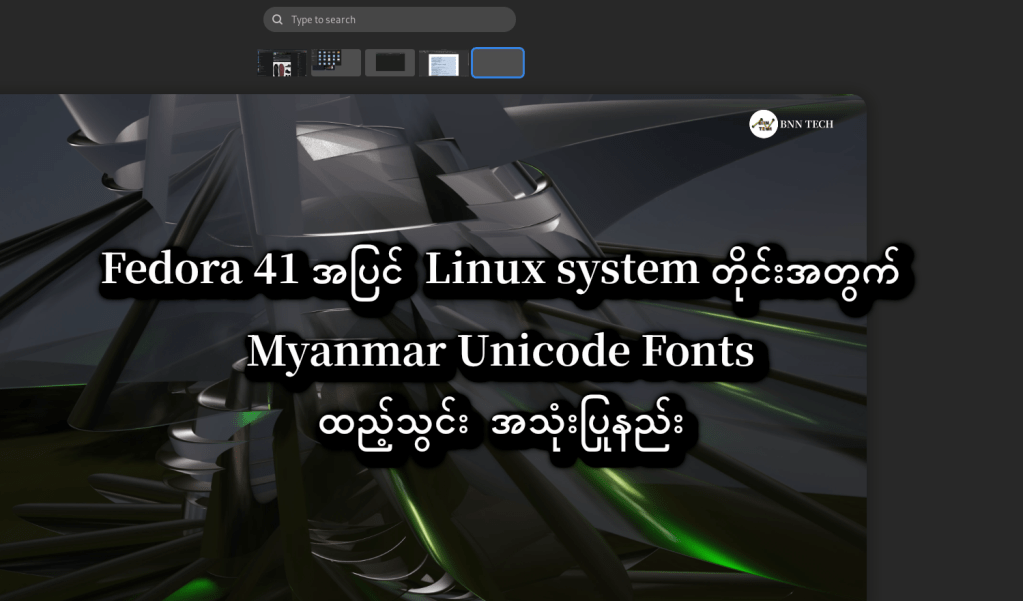Switch to the workspace showing the app grid
This screenshot has height=601, width=1023.
click(336, 62)
